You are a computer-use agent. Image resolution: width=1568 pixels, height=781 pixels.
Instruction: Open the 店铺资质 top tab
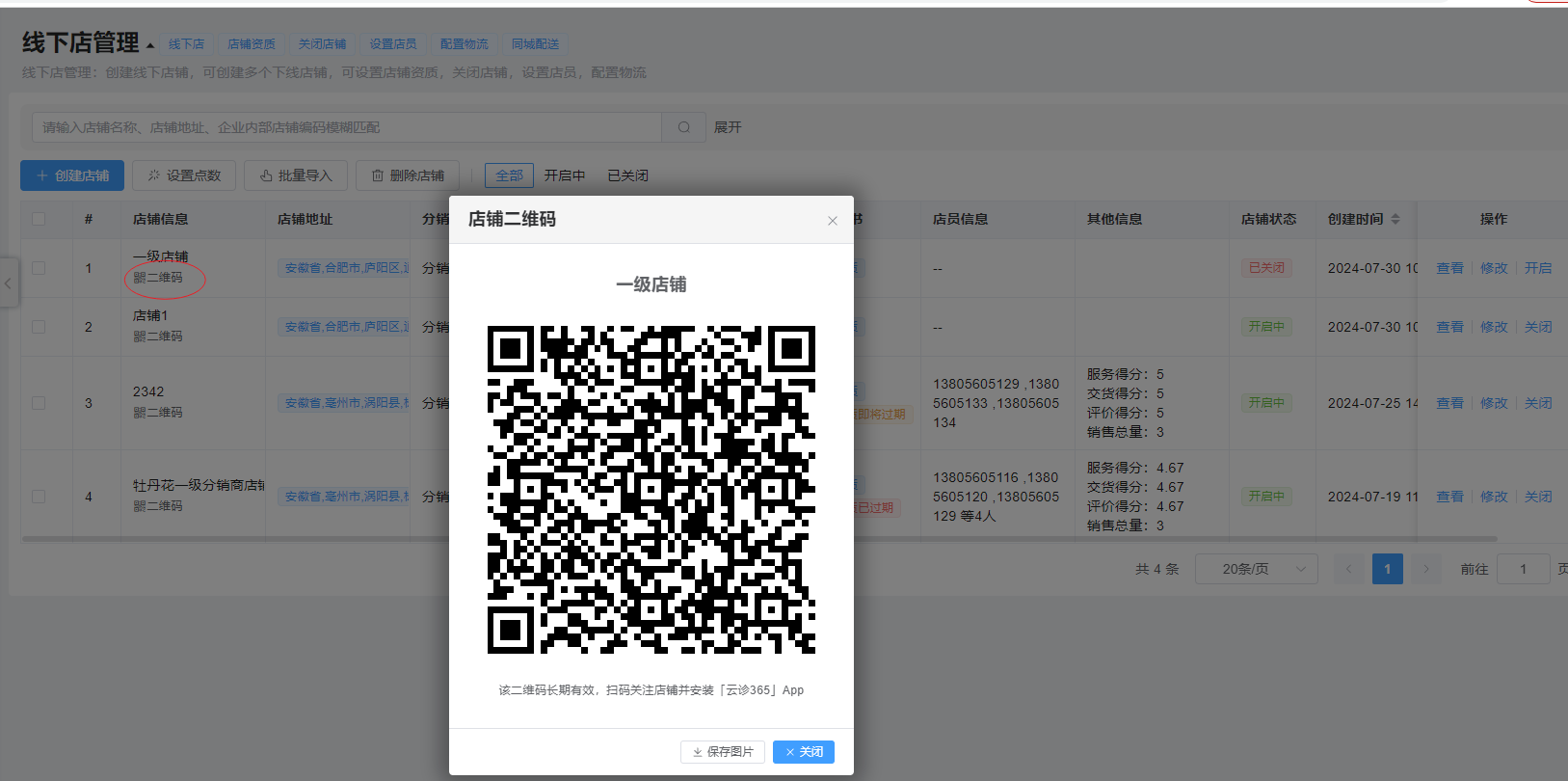click(x=252, y=44)
